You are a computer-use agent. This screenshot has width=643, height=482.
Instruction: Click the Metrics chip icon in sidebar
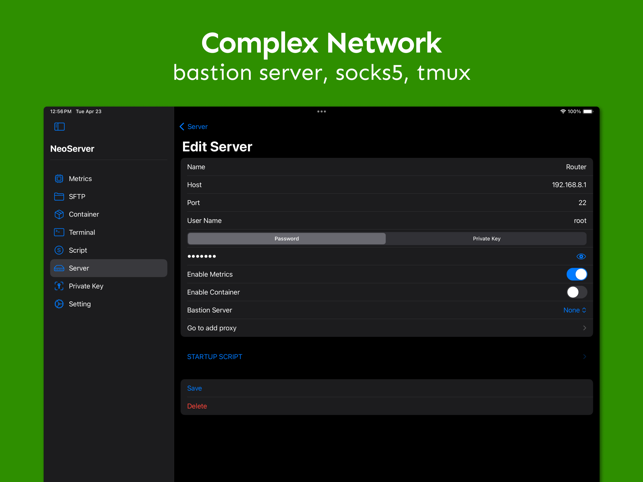pyautogui.click(x=59, y=179)
